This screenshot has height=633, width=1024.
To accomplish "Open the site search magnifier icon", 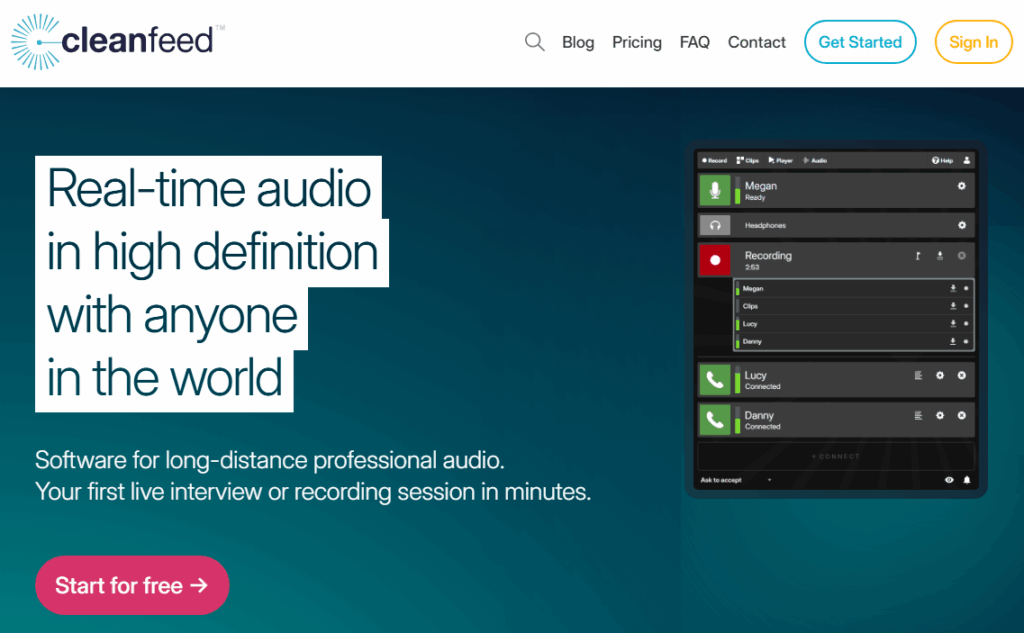I will pyautogui.click(x=534, y=42).
